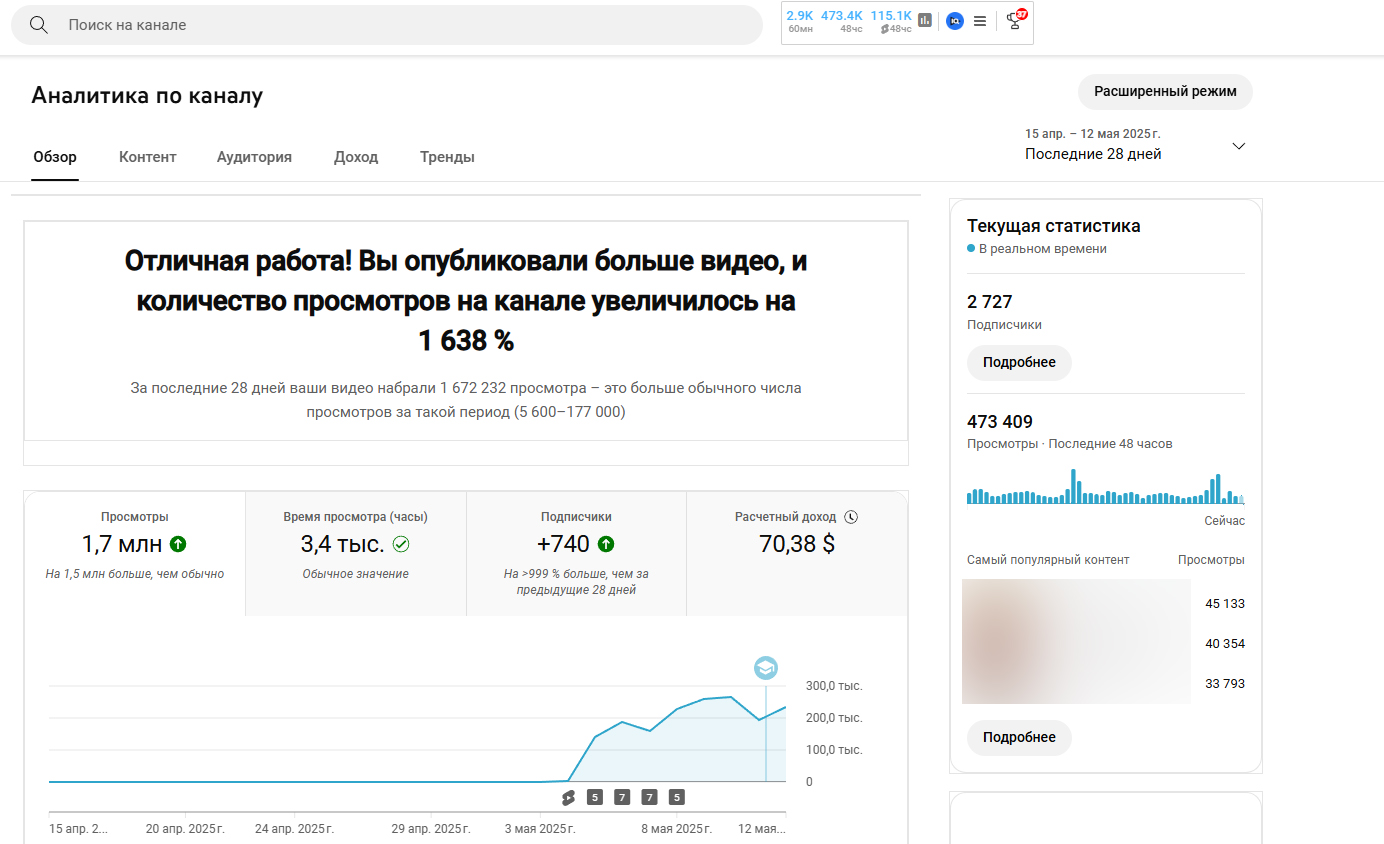
Task: Go to the Доход tab
Action: point(356,157)
